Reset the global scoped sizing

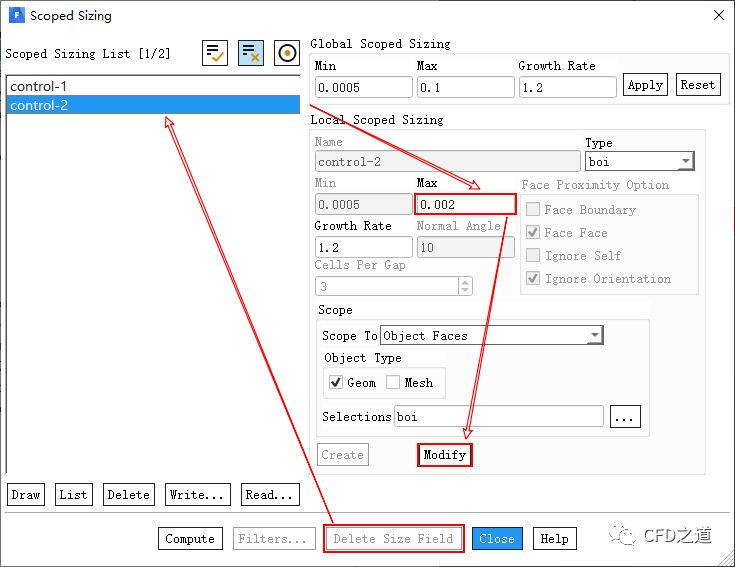698,85
